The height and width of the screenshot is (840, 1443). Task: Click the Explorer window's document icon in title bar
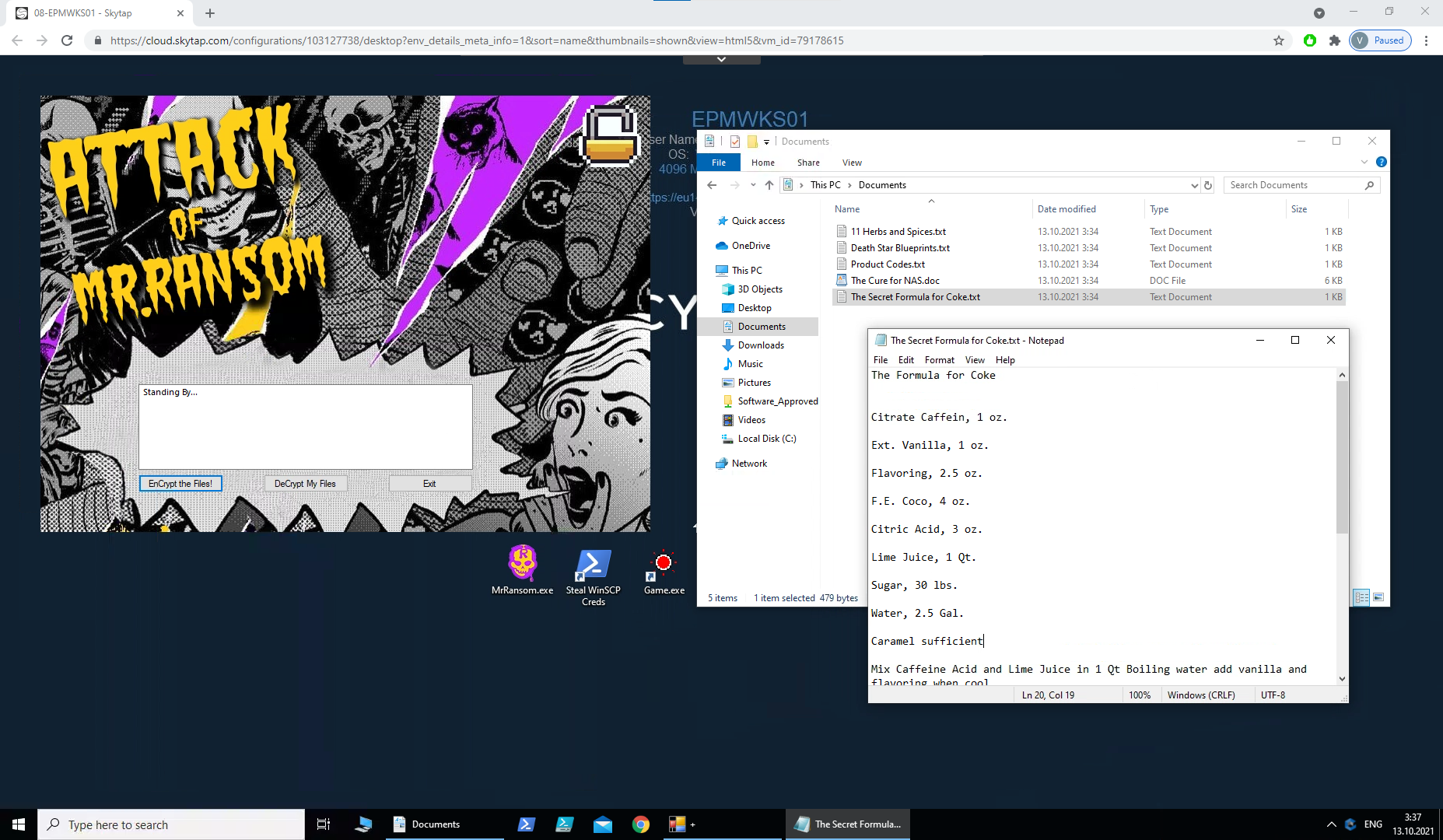(x=709, y=141)
